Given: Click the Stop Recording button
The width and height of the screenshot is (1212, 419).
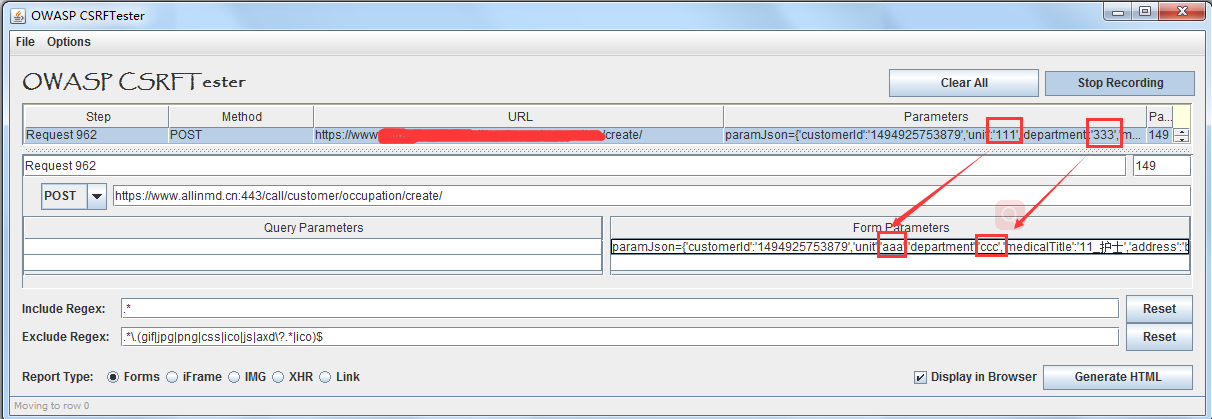Looking at the screenshot, I should [1120, 83].
